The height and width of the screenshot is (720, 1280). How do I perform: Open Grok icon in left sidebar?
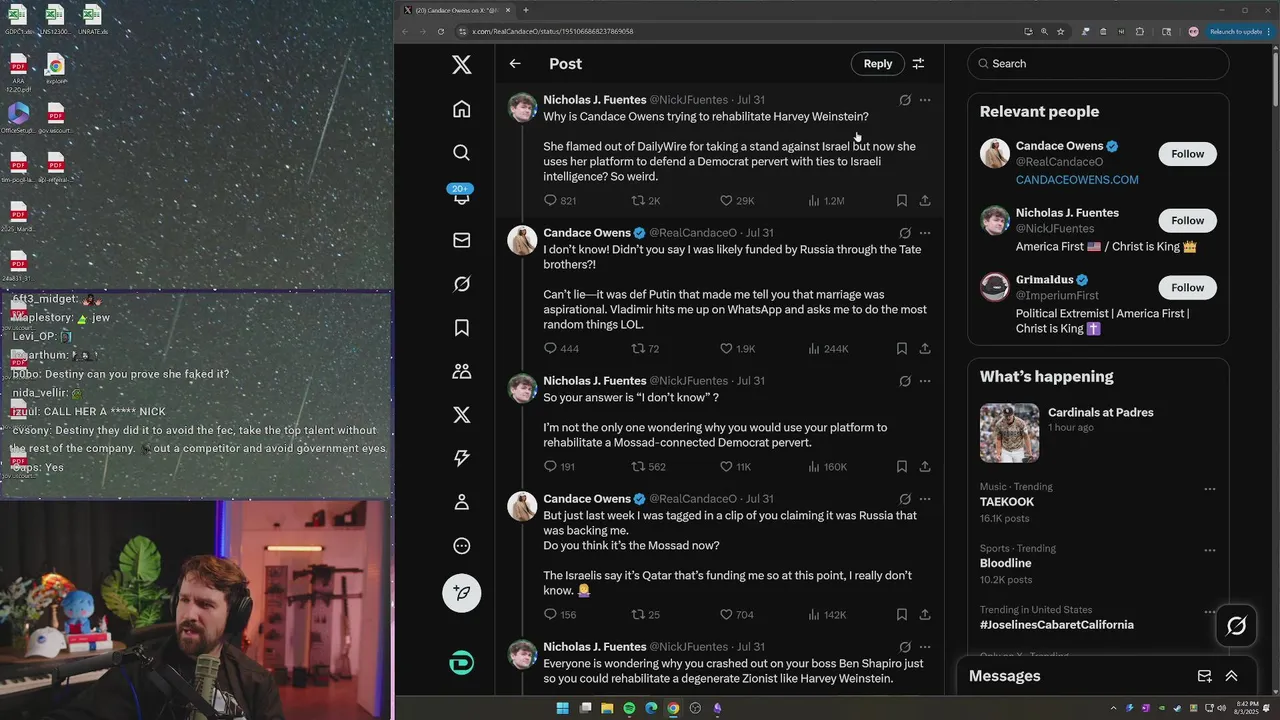[461, 284]
